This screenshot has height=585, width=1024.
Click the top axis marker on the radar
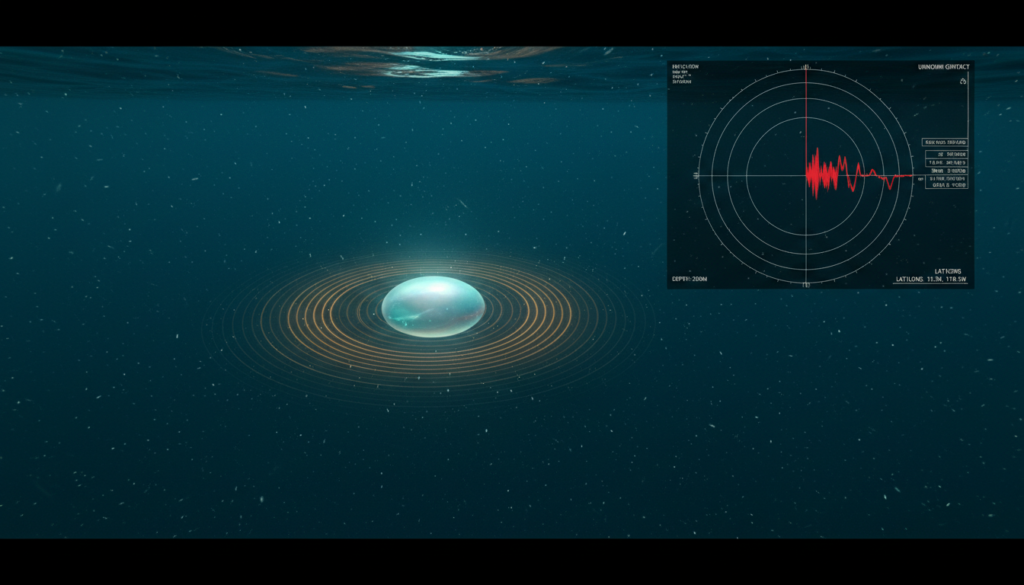click(806, 67)
